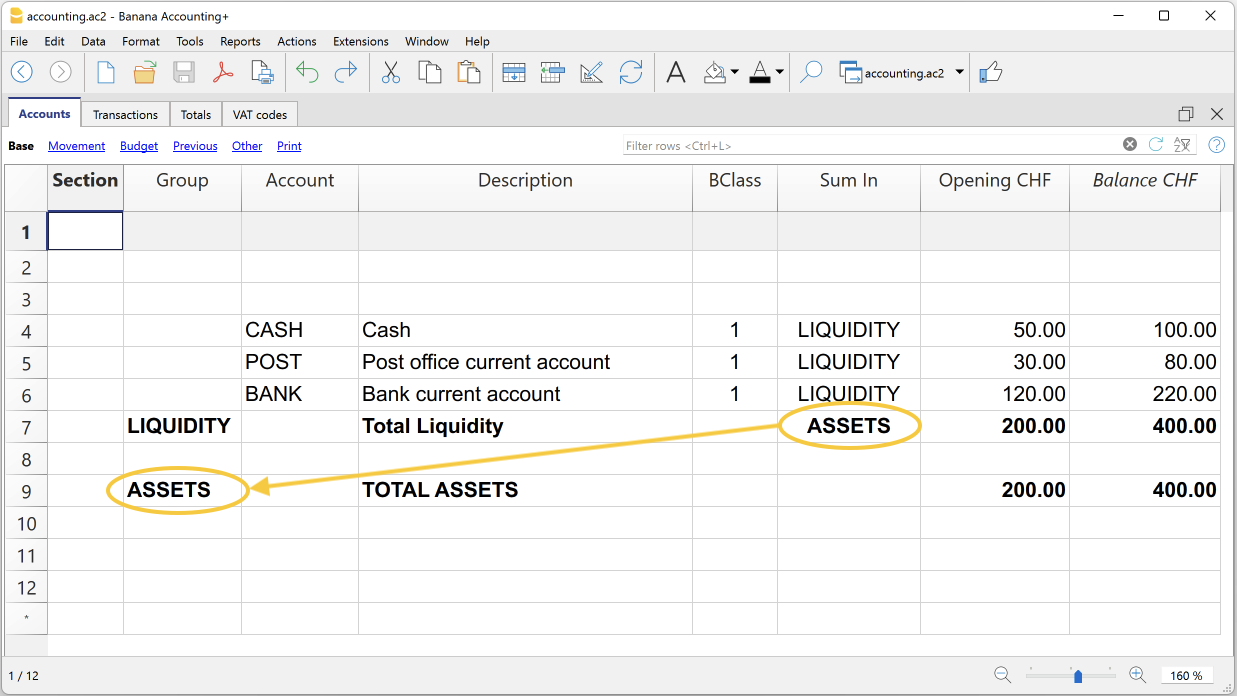Click the copy icon in toolbar

tap(430, 72)
